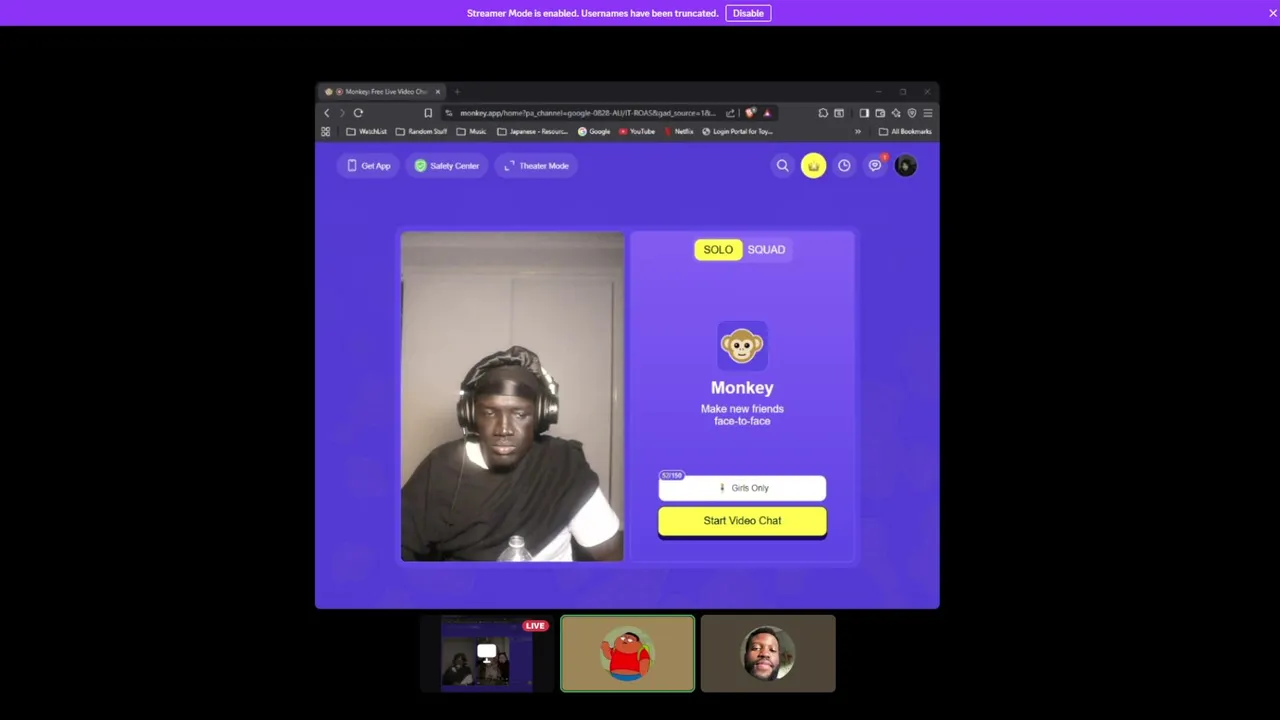Image resolution: width=1280 pixels, height=720 pixels.
Task: Go forward in the browser
Action: (x=342, y=113)
